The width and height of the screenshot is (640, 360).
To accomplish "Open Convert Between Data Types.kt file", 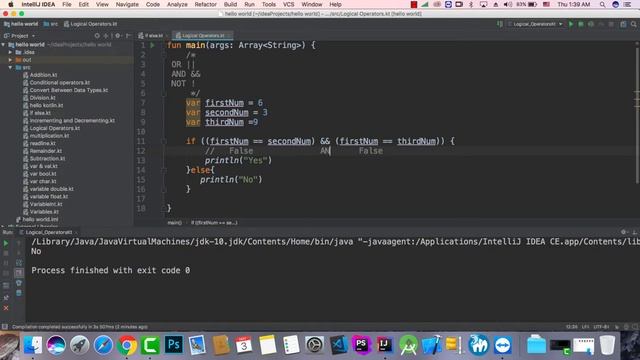I will (69, 90).
